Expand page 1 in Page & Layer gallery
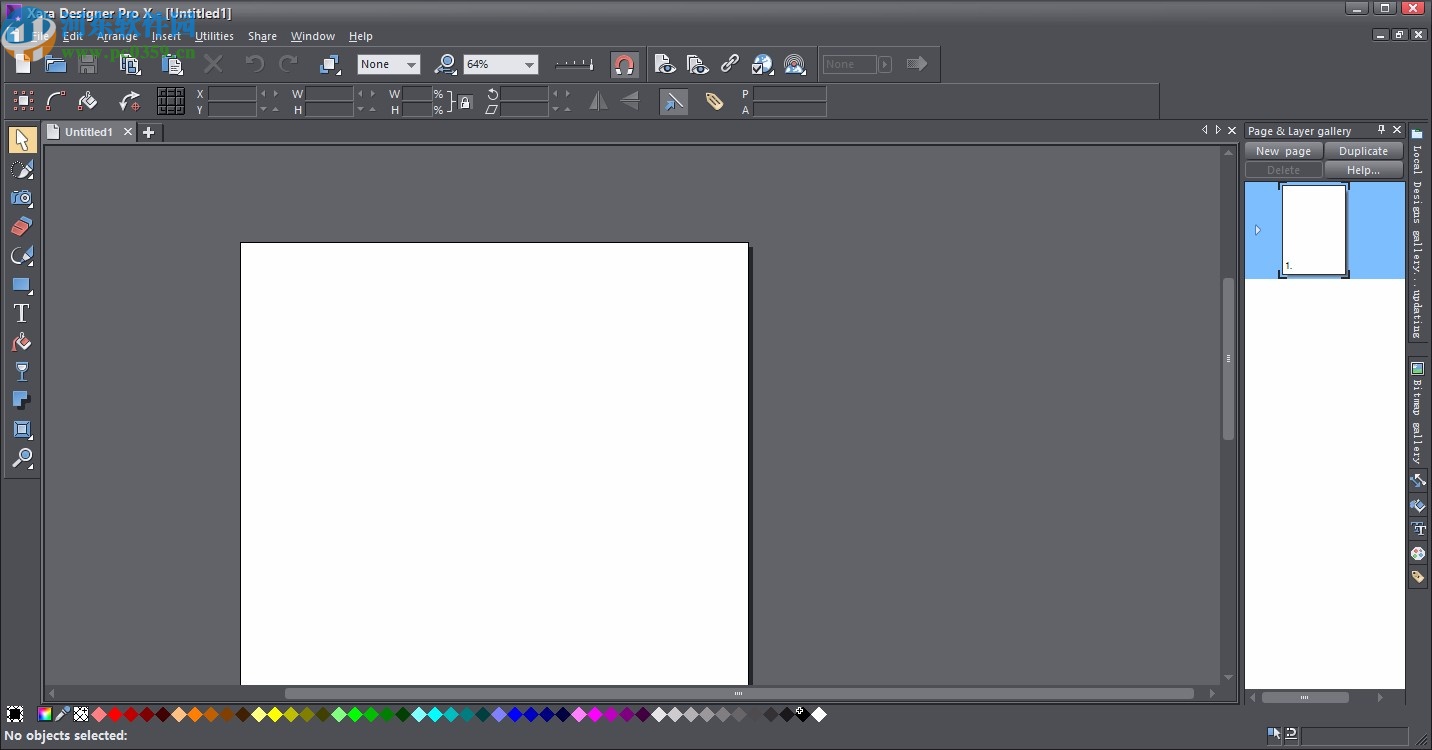This screenshot has width=1432, height=750. pos(1258,230)
